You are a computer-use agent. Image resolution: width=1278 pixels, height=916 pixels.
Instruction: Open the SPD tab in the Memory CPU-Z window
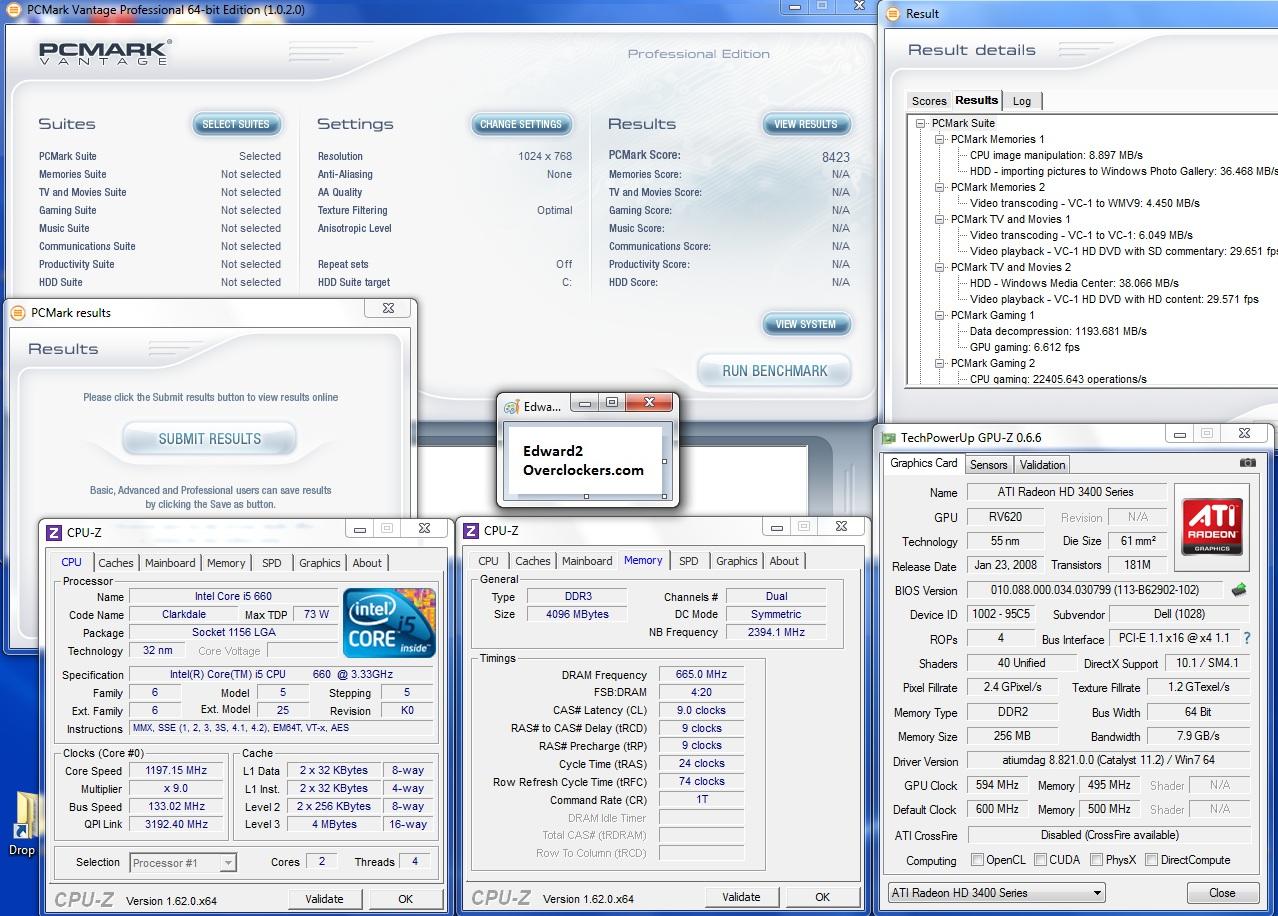(689, 561)
